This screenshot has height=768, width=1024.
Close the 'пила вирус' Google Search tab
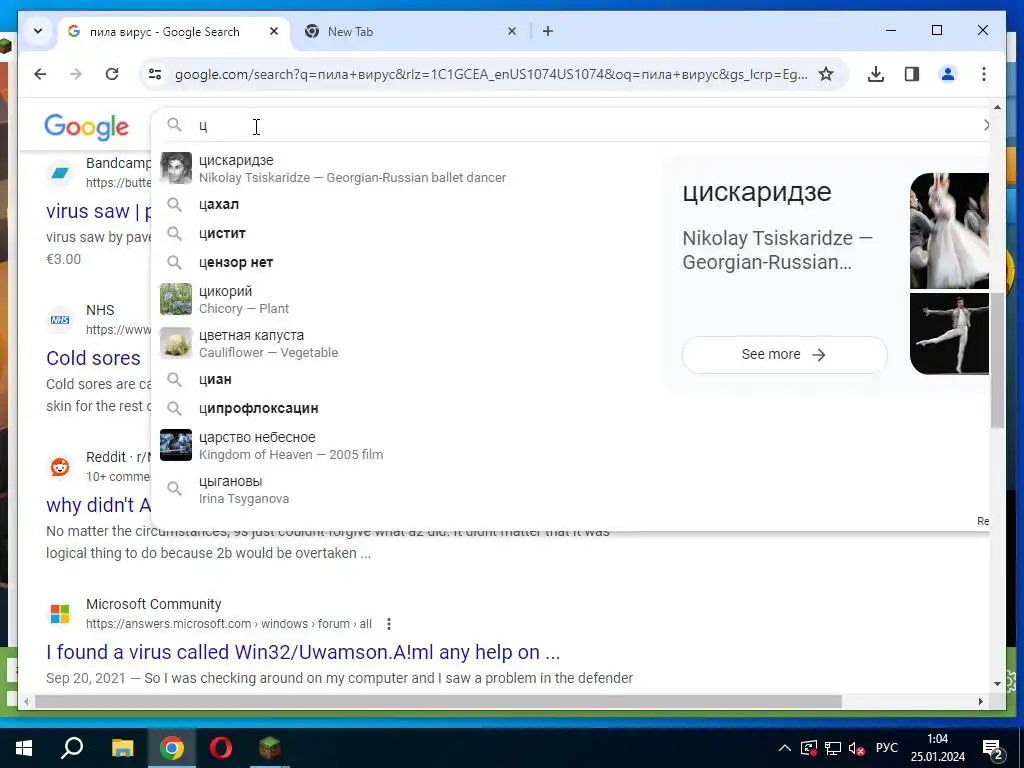click(x=274, y=31)
